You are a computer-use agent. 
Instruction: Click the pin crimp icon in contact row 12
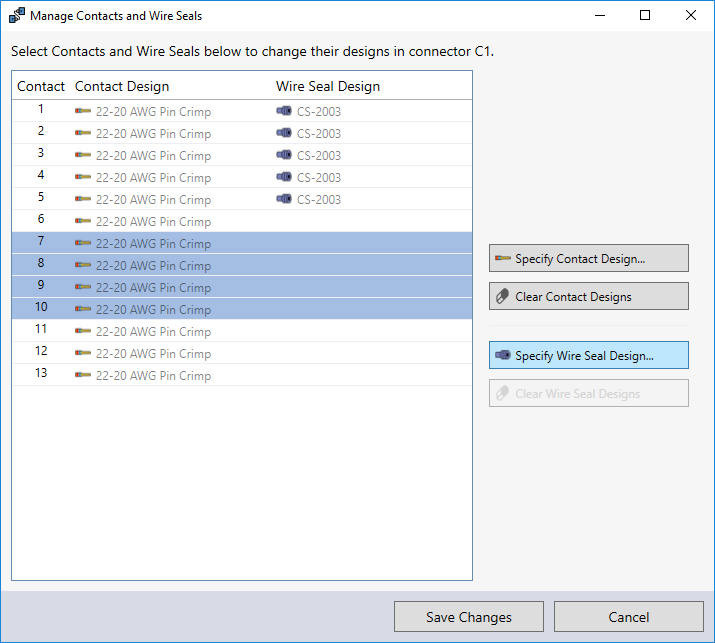click(83, 353)
